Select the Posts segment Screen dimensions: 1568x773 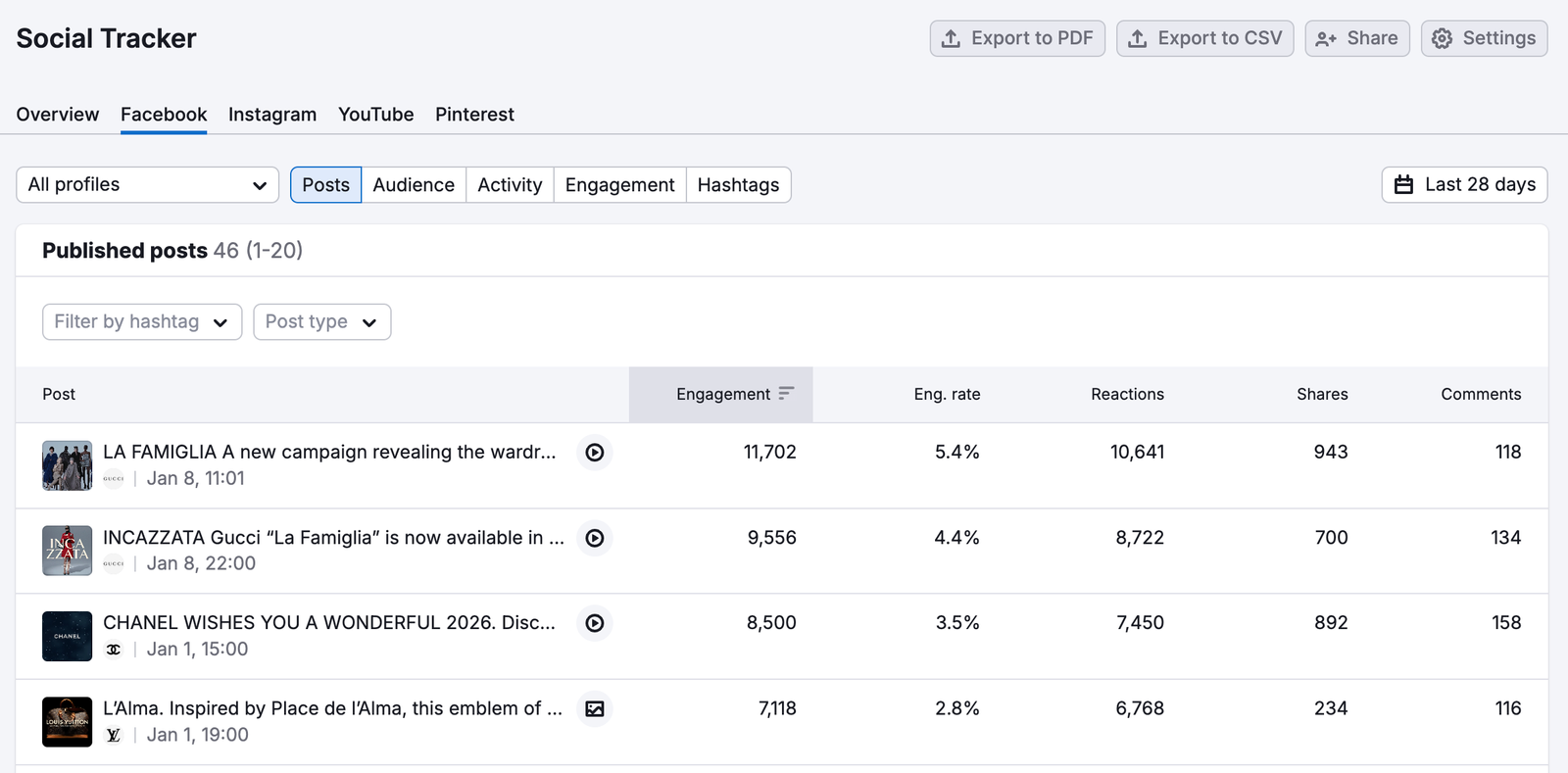tap(325, 185)
